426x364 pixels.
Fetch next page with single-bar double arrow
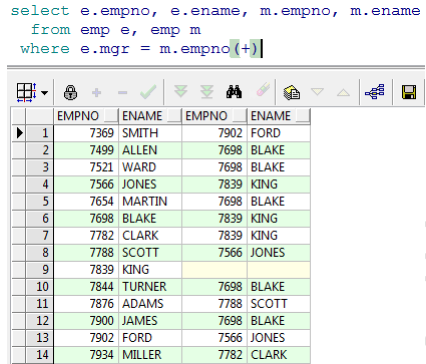181,91
